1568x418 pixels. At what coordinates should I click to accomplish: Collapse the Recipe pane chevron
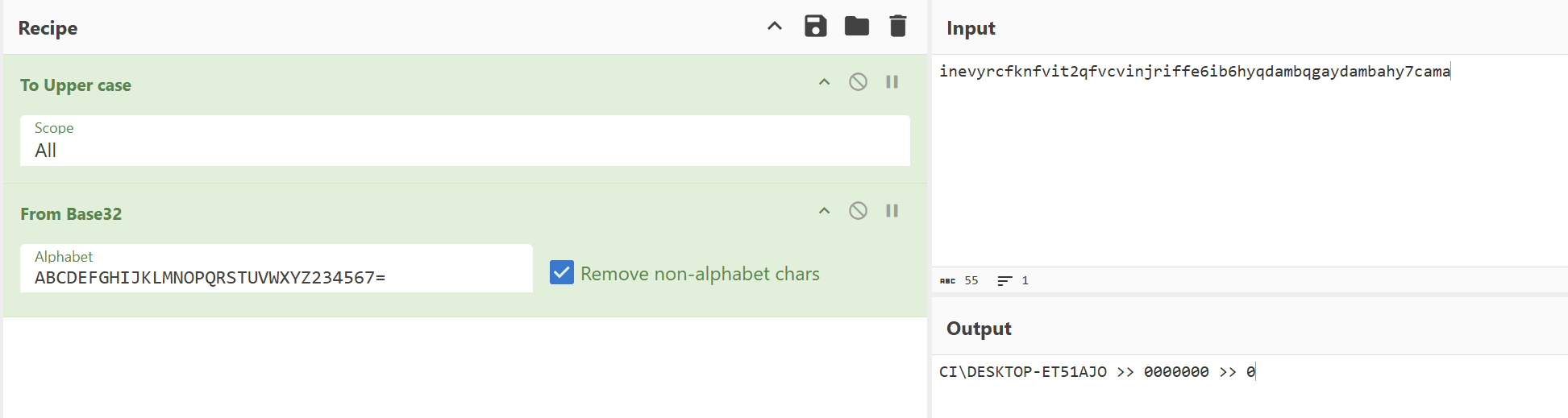[x=774, y=27]
